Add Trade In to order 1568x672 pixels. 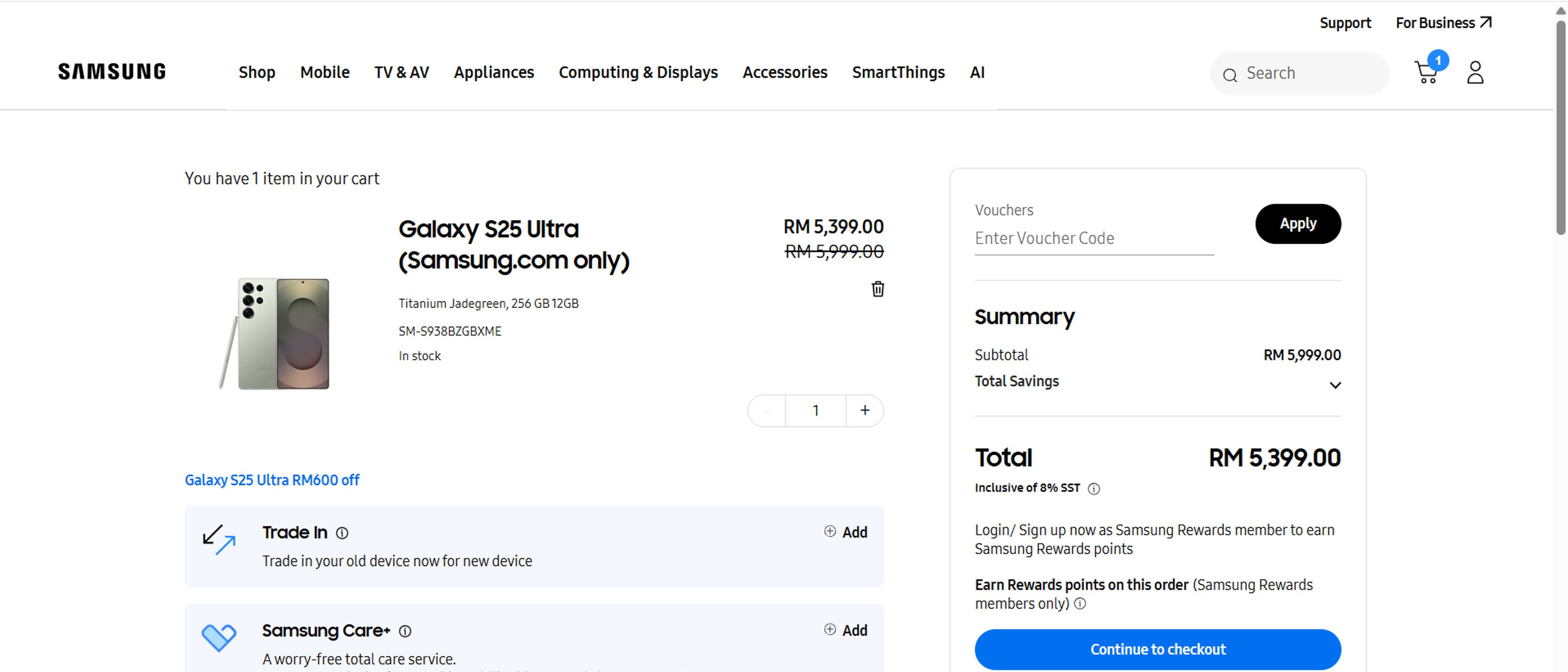tap(846, 532)
